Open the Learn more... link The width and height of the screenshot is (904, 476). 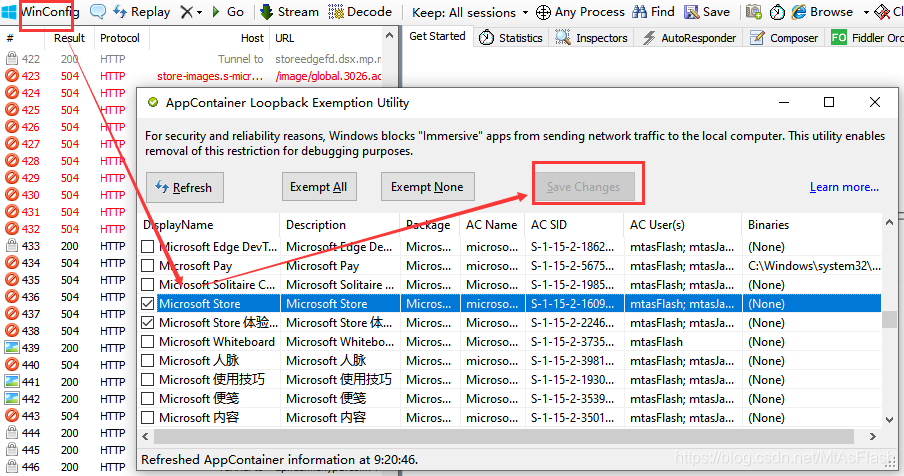(x=844, y=187)
